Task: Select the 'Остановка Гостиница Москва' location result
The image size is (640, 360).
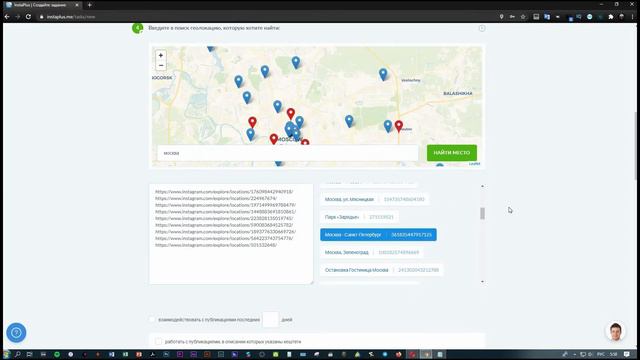Action: pos(382,270)
